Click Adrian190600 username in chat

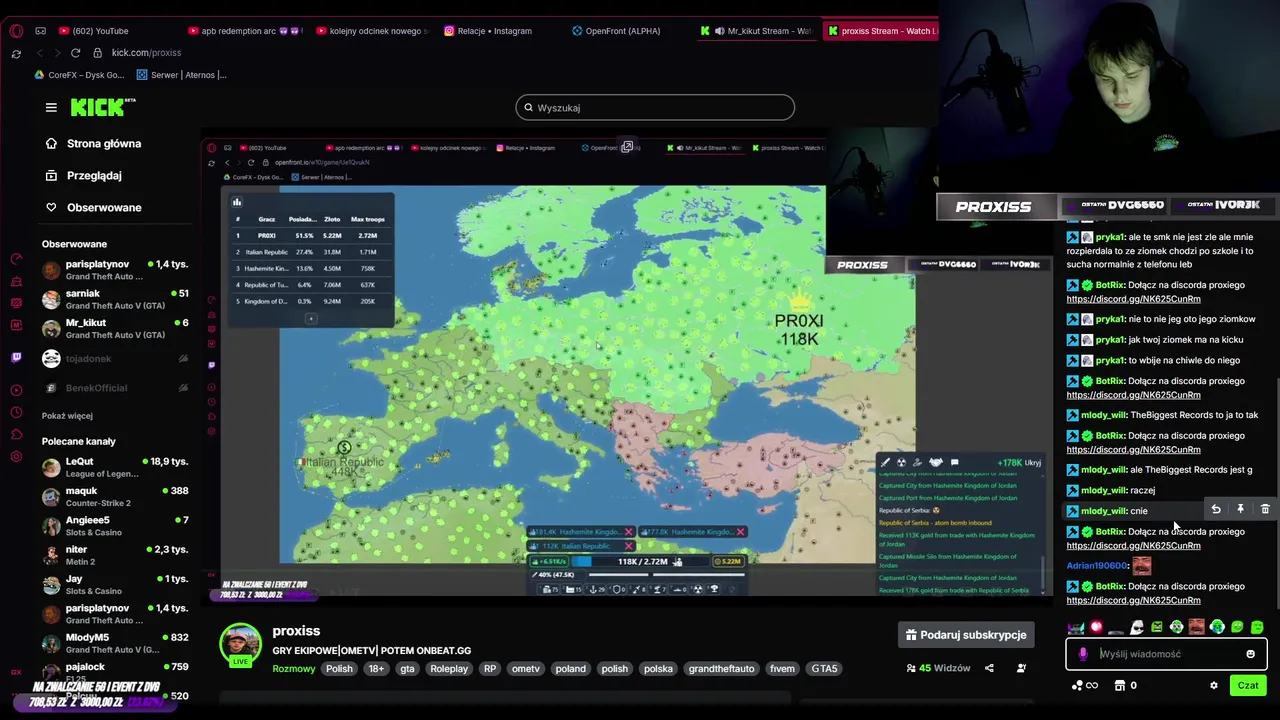(1097, 566)
